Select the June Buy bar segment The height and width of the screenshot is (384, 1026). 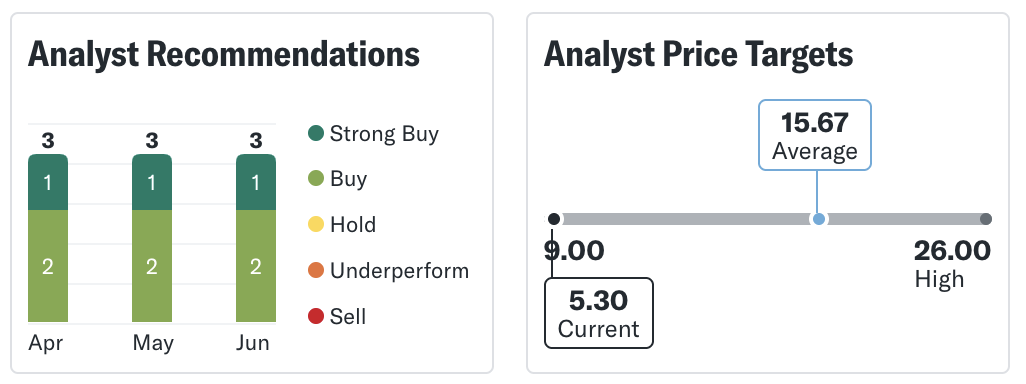point(256,266)
